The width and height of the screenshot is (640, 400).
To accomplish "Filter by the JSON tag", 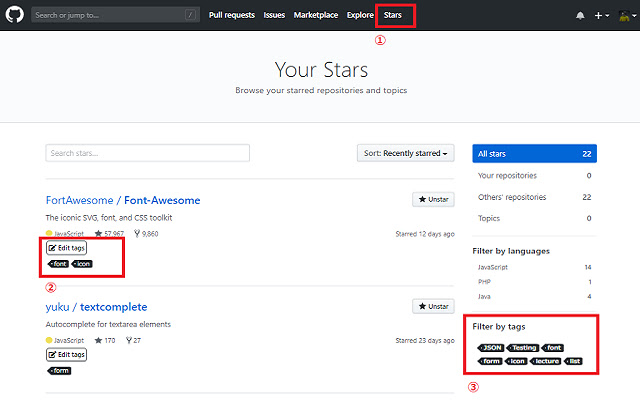I will tap(491, 348).
